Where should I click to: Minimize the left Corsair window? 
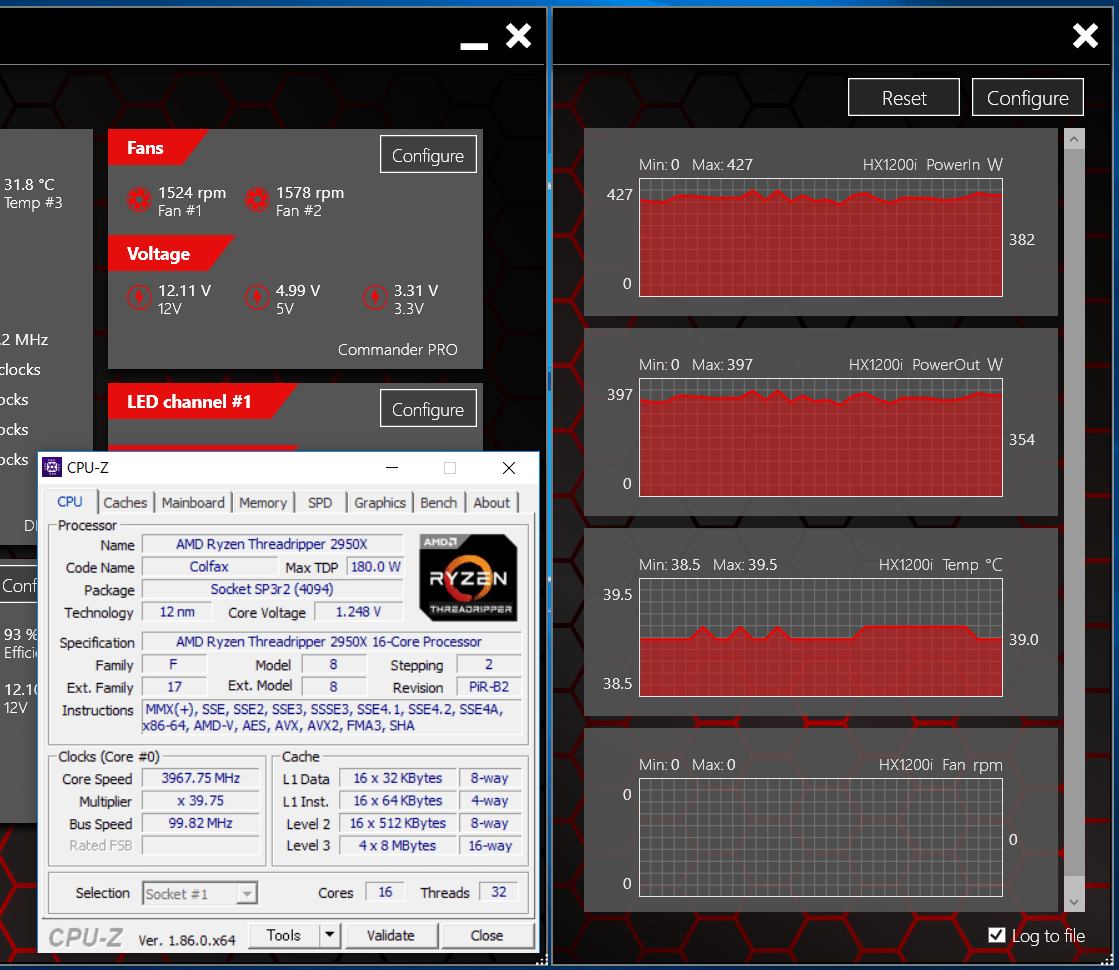474,46
